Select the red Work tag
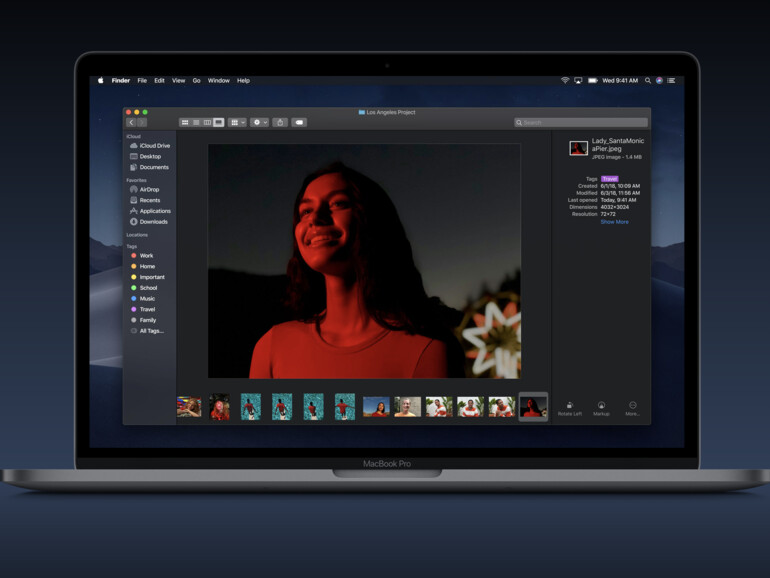 point(146,256)
